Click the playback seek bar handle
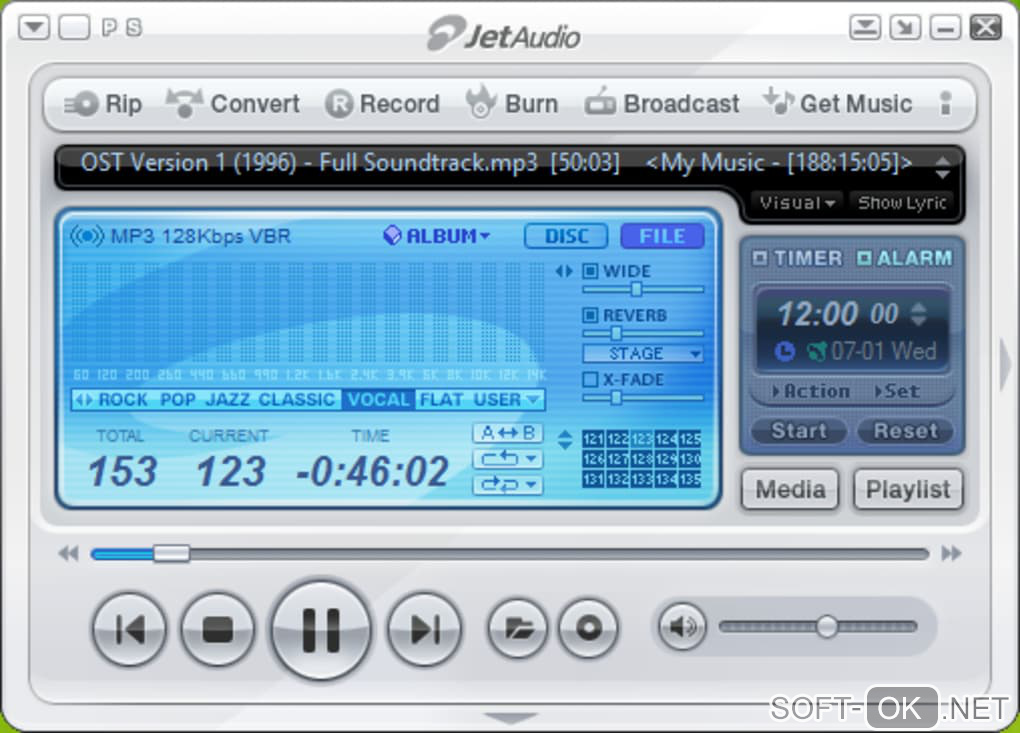Viewport: 1020px width, 733px height. [171, 553]
